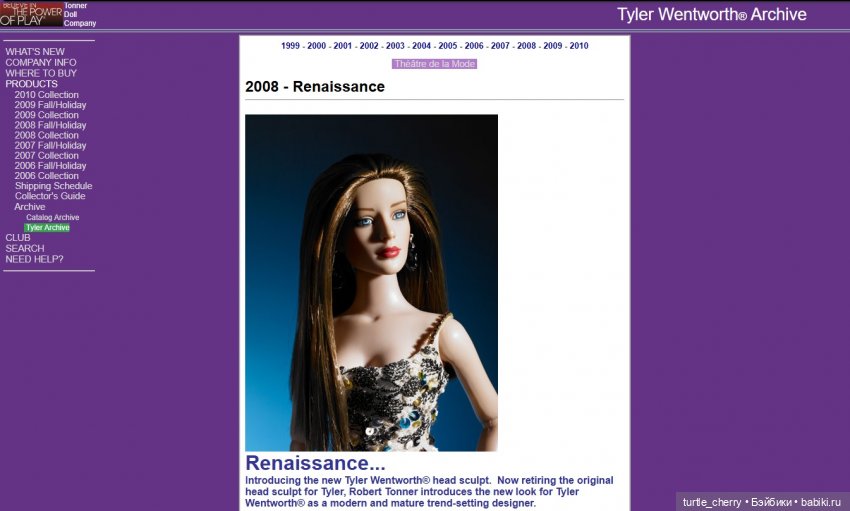850x511 pixels.
Task: Open the Shipping Schedule page
Action: pos(54,186)
